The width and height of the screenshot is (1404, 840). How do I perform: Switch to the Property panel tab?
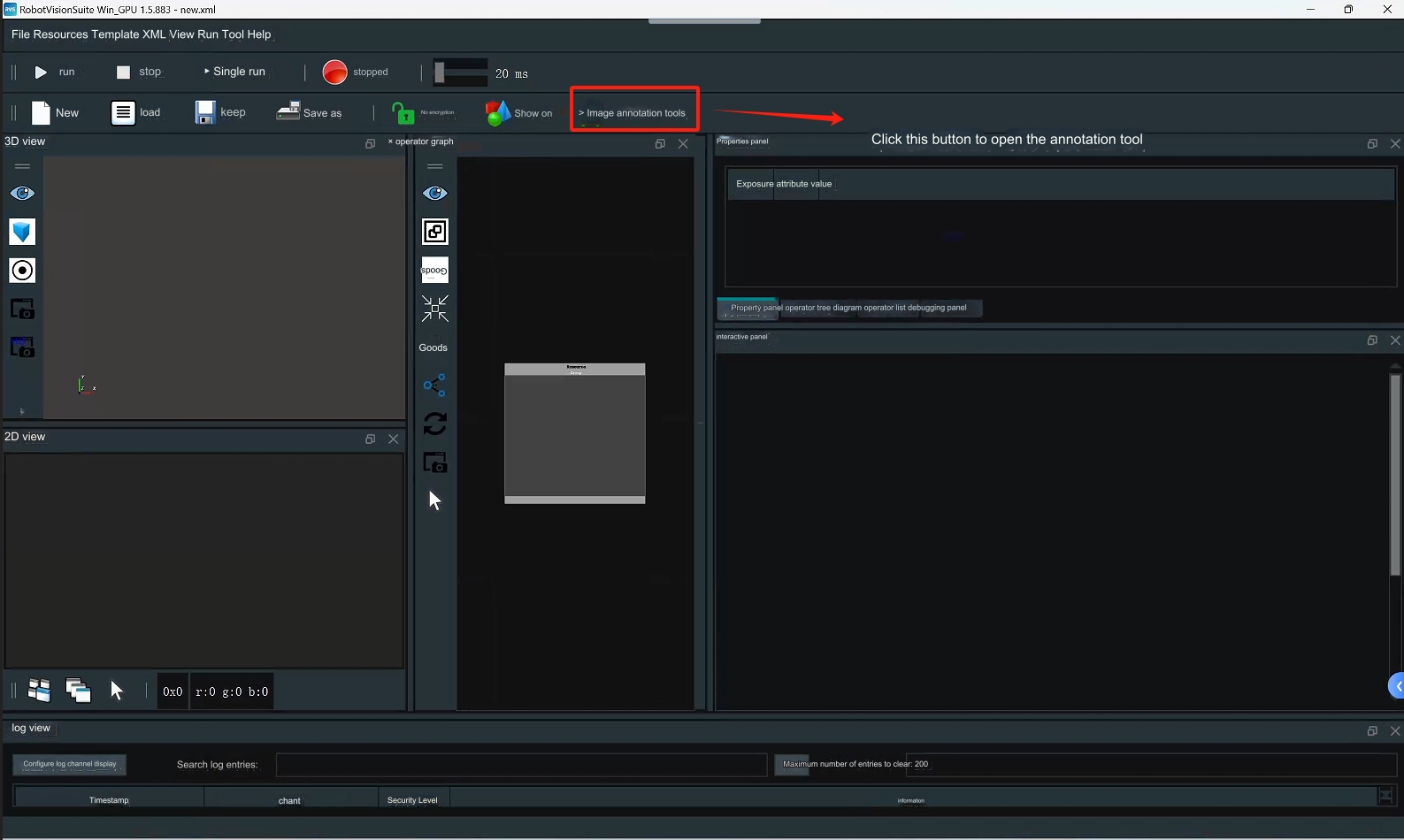point(749,308)
